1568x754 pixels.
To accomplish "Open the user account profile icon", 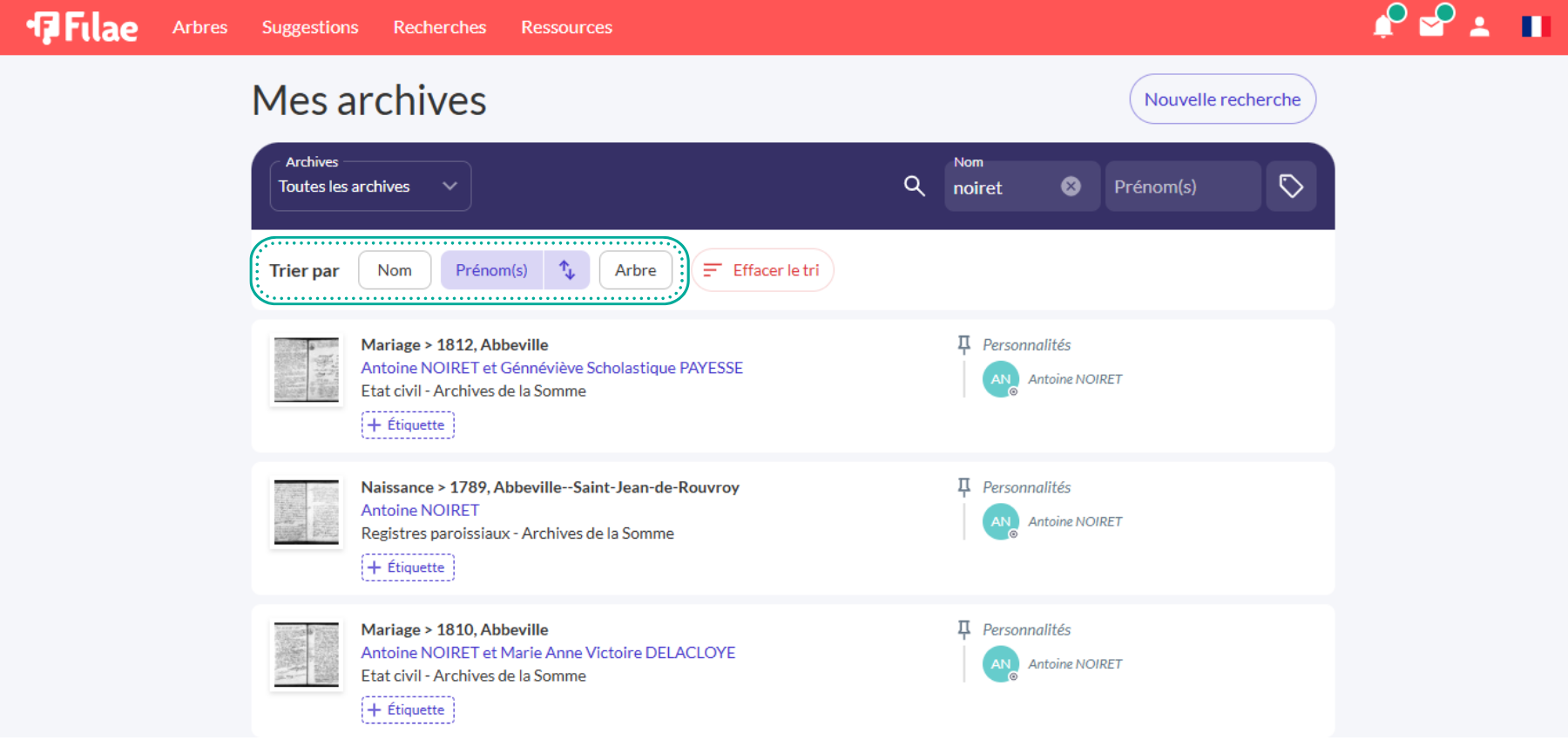I will click(x=1479, y=27).
